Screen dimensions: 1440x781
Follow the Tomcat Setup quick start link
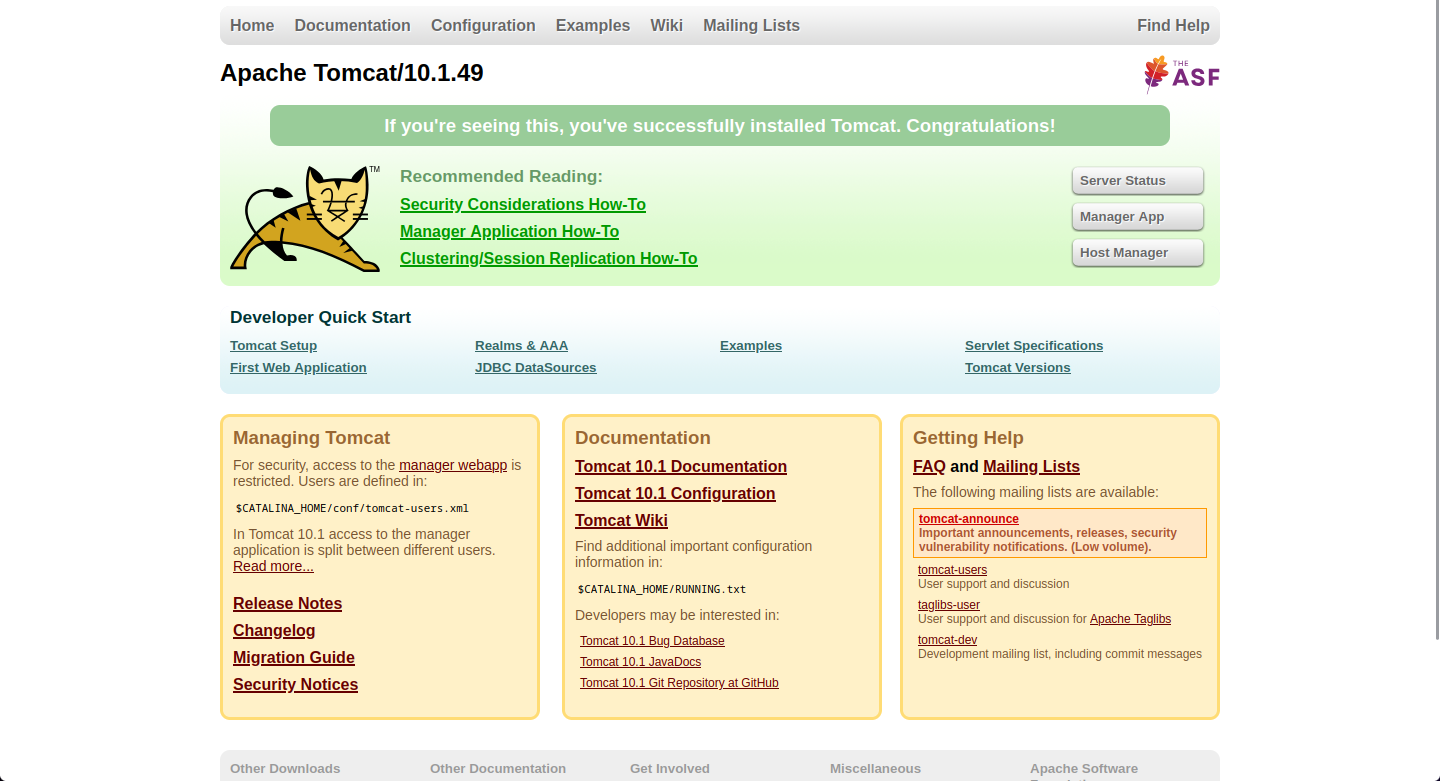273,346
